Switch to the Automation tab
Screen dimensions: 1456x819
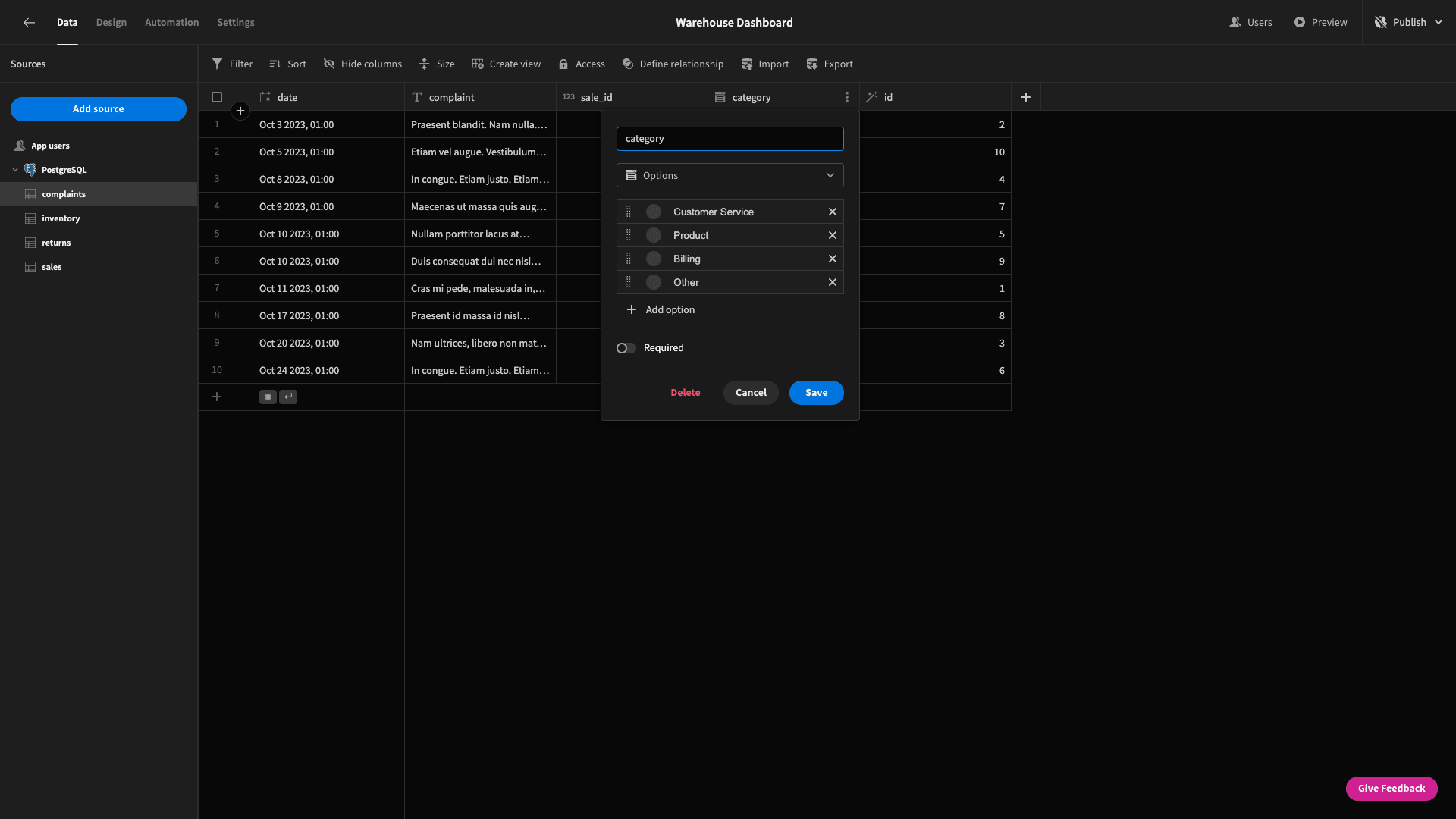(x=172, y=23)
